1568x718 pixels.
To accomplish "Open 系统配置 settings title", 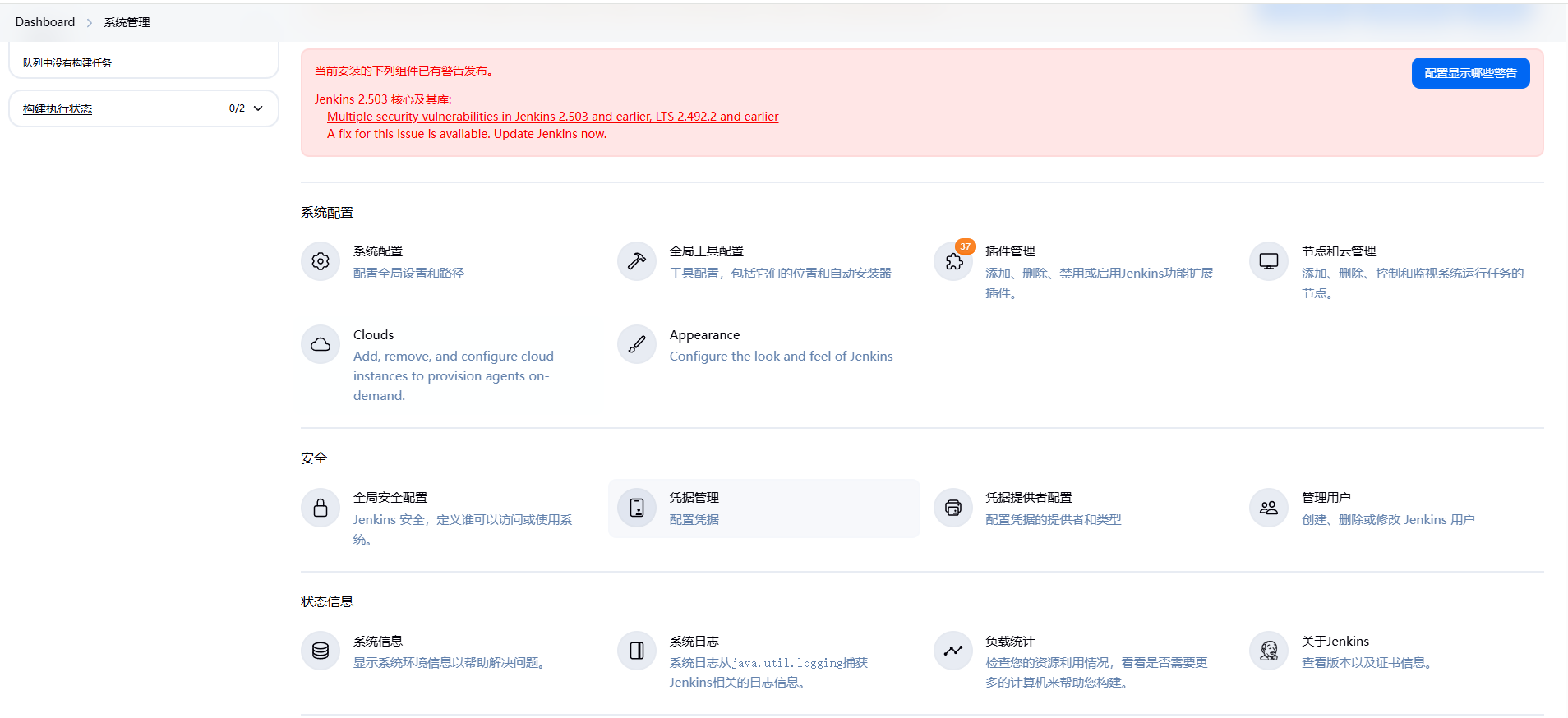I will [378, 251].
